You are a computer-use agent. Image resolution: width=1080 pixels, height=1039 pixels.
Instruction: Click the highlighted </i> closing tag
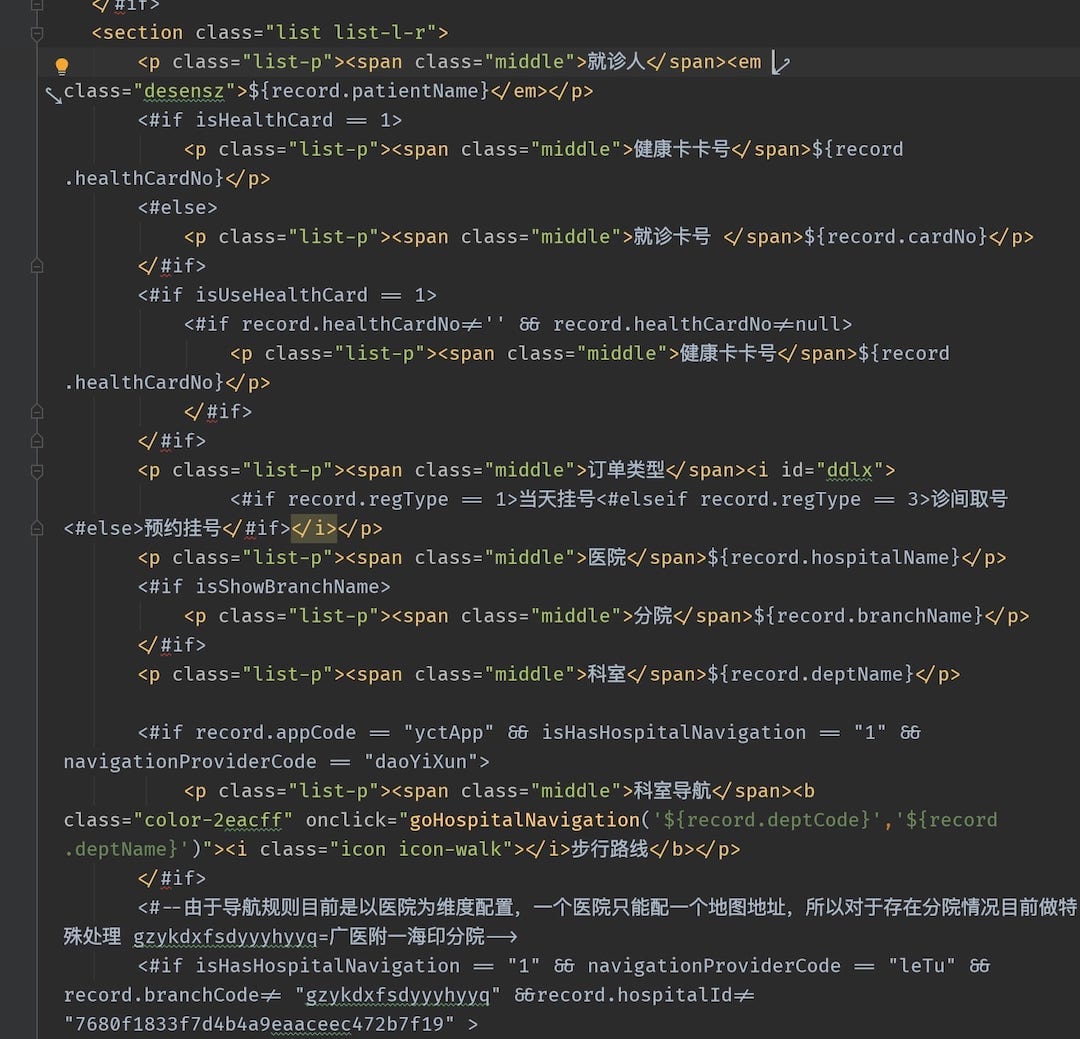313,528
